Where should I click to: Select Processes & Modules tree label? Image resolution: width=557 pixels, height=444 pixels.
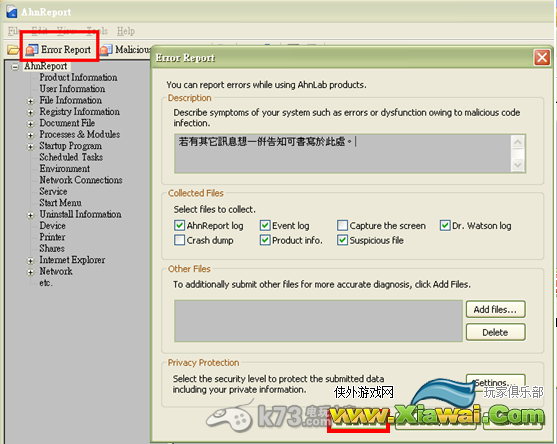(80, 134)
